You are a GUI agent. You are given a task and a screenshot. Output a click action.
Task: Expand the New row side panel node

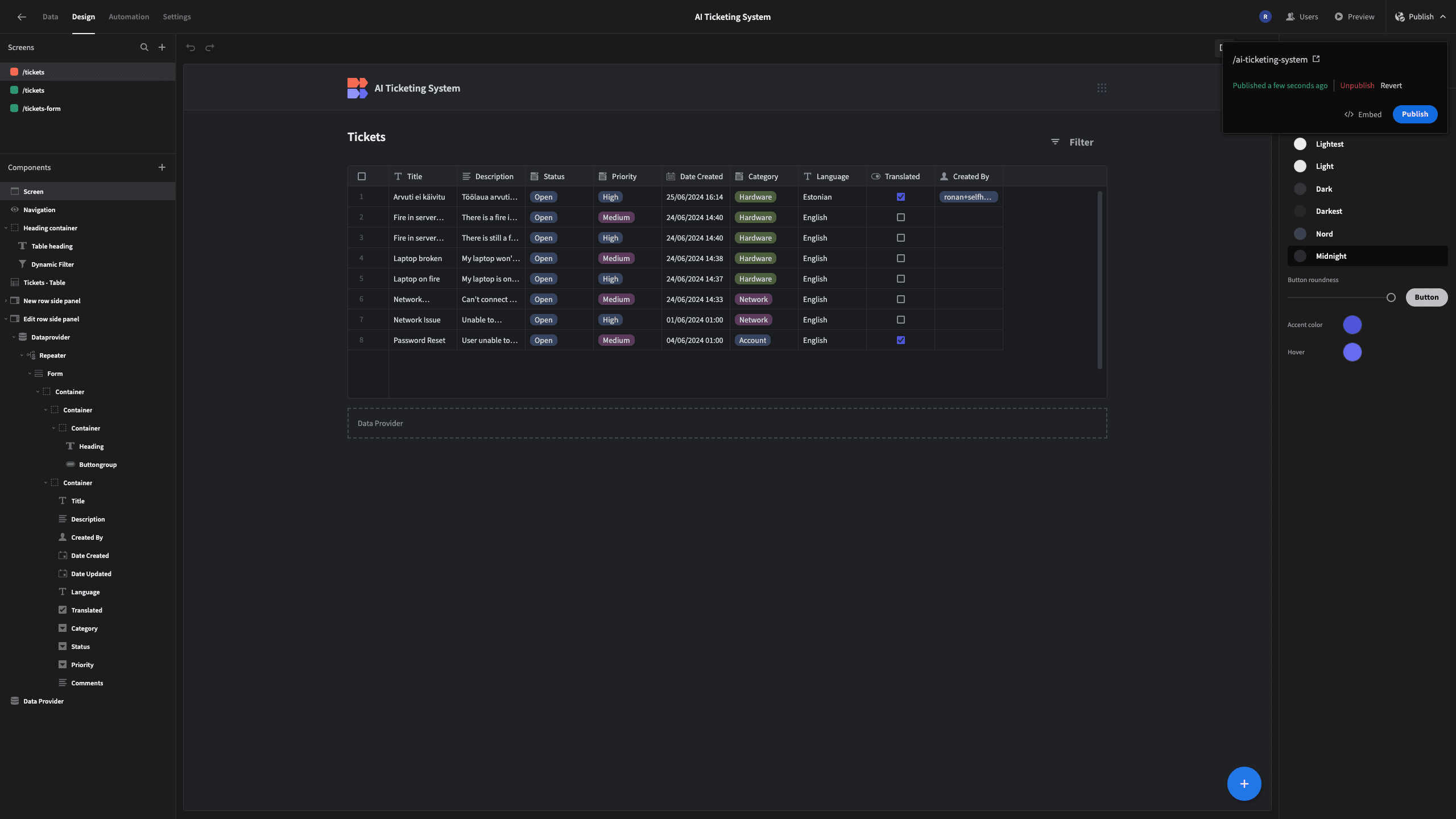coord(6,301)
